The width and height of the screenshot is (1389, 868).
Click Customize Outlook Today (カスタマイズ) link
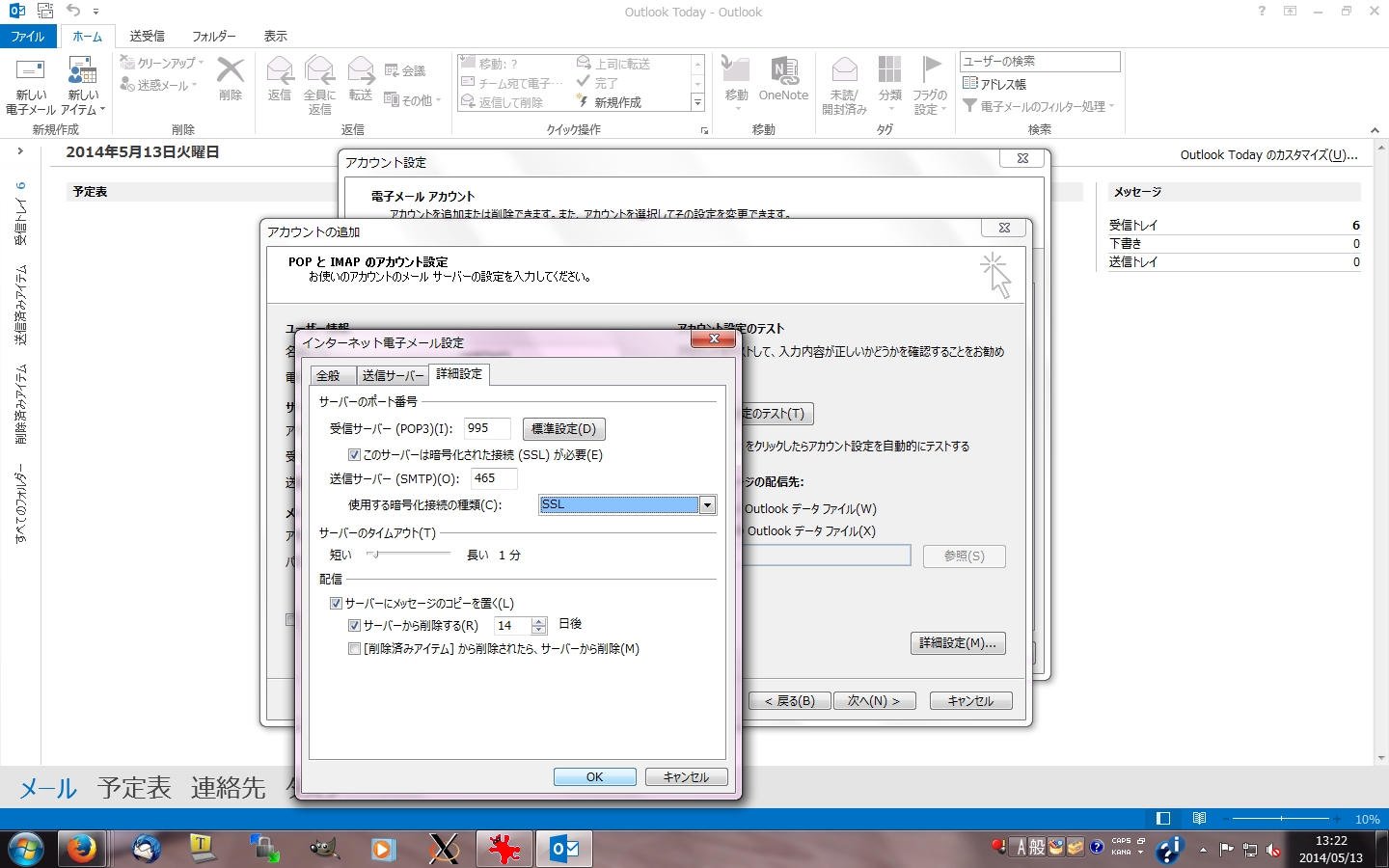[x=1268, y=154]
